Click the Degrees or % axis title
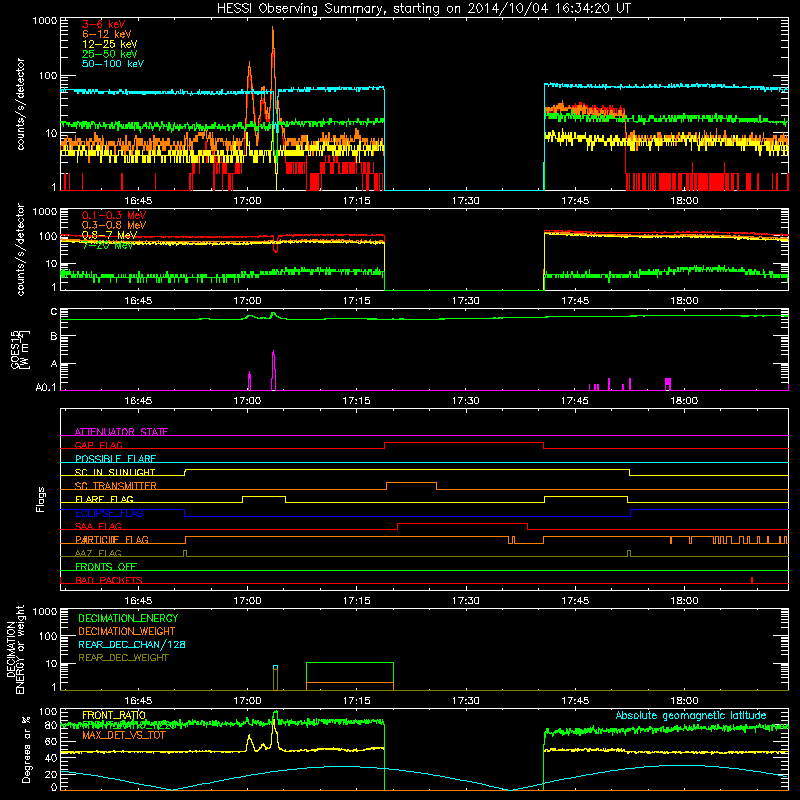Screen dimensions: 800x800 (x=26, y=749)
